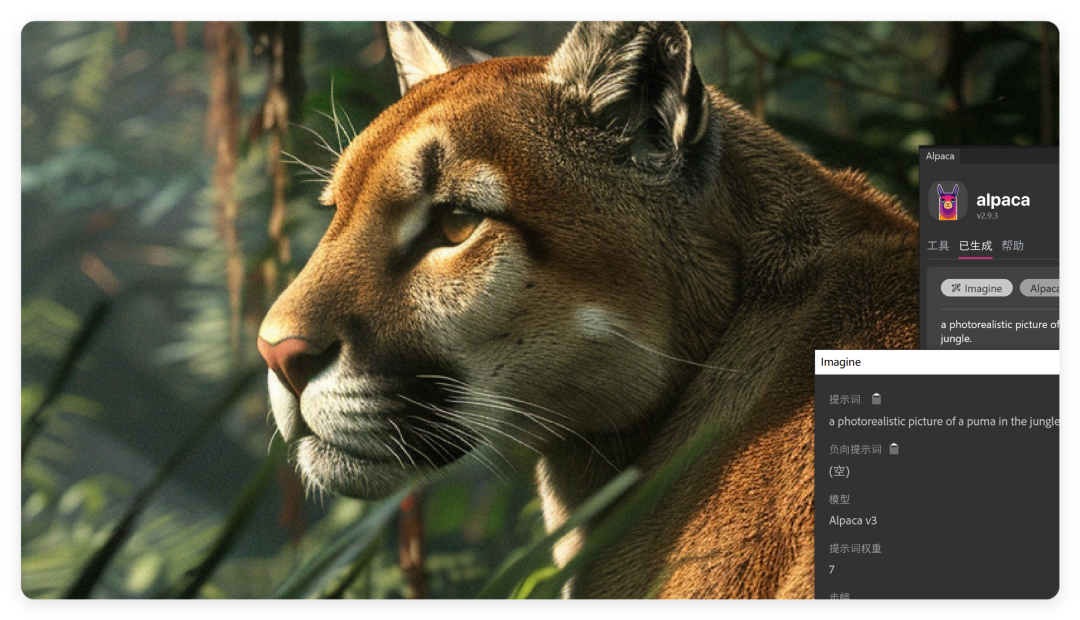Click the 提示词权重 value showing 7
This screenshot has height=620, width=1080.
point(830,569)
